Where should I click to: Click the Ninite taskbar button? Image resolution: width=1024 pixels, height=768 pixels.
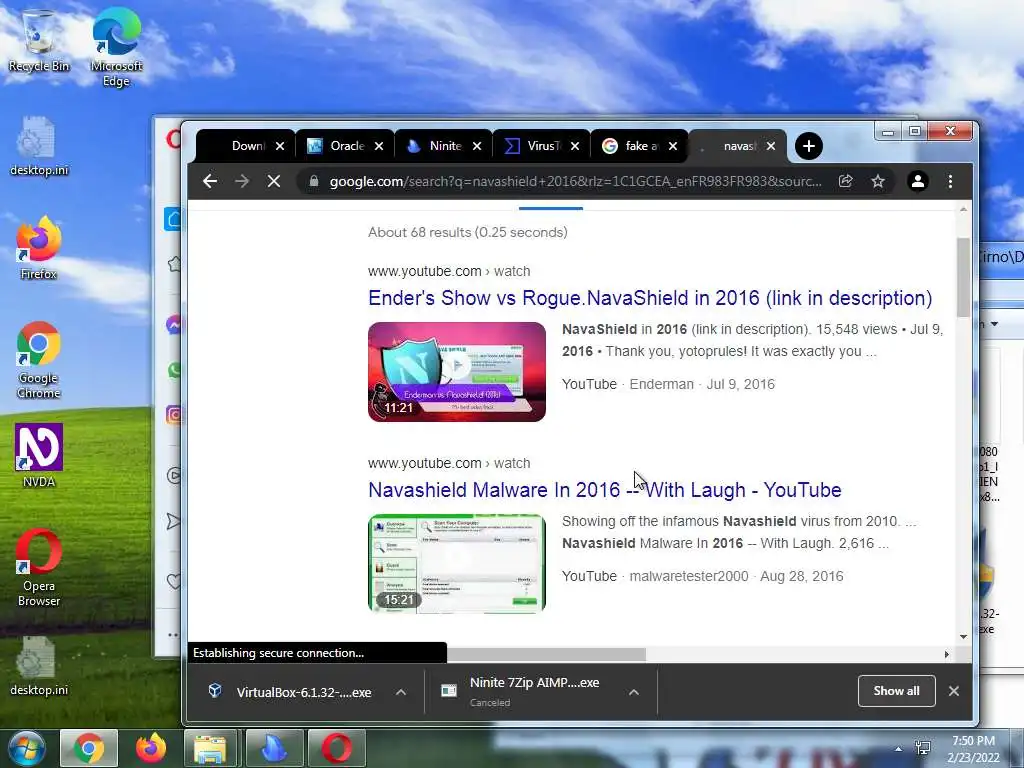(274, 748)
